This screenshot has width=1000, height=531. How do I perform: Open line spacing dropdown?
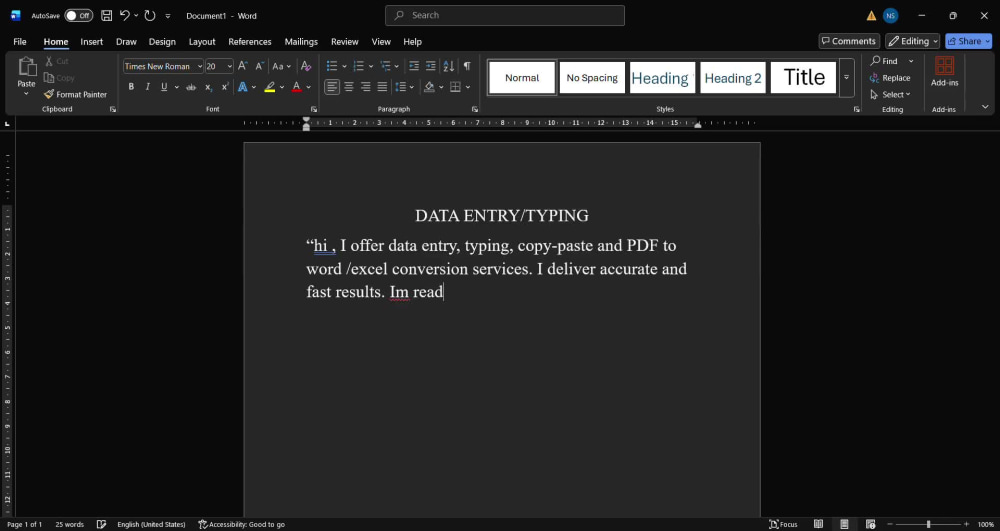[x=404, y=87]
